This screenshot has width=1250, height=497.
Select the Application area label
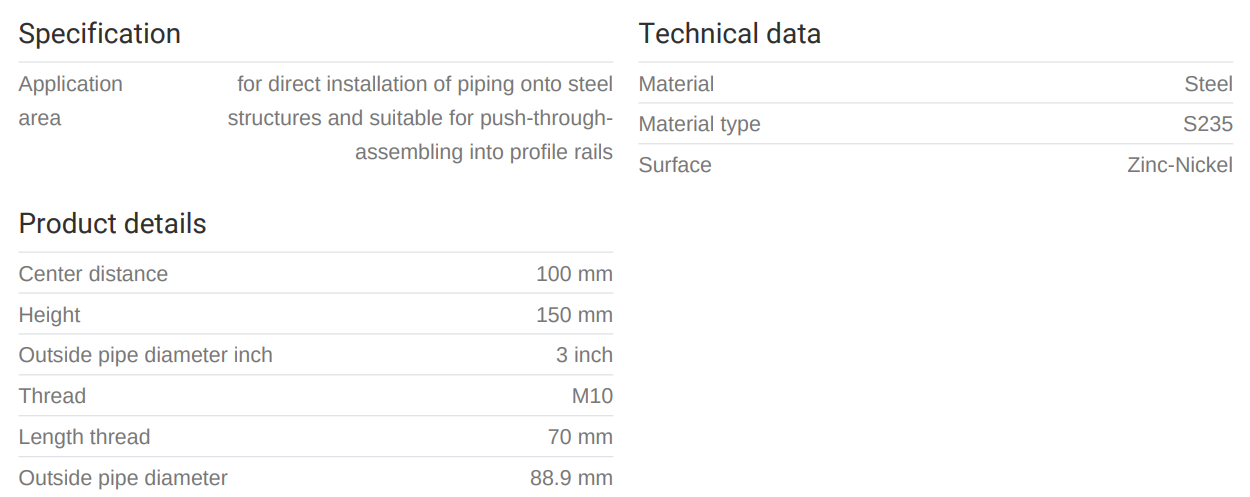(70, 101)
